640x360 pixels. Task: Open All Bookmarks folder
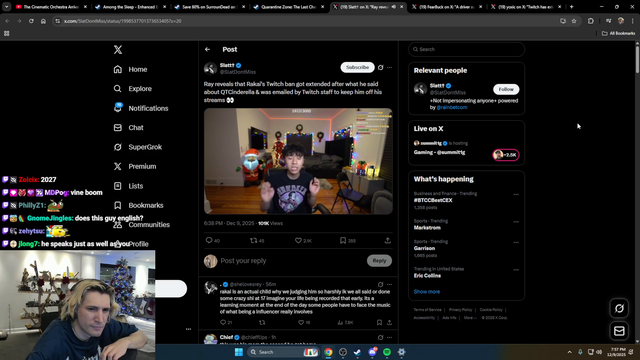pyautogui.click(x=618, y=33)
